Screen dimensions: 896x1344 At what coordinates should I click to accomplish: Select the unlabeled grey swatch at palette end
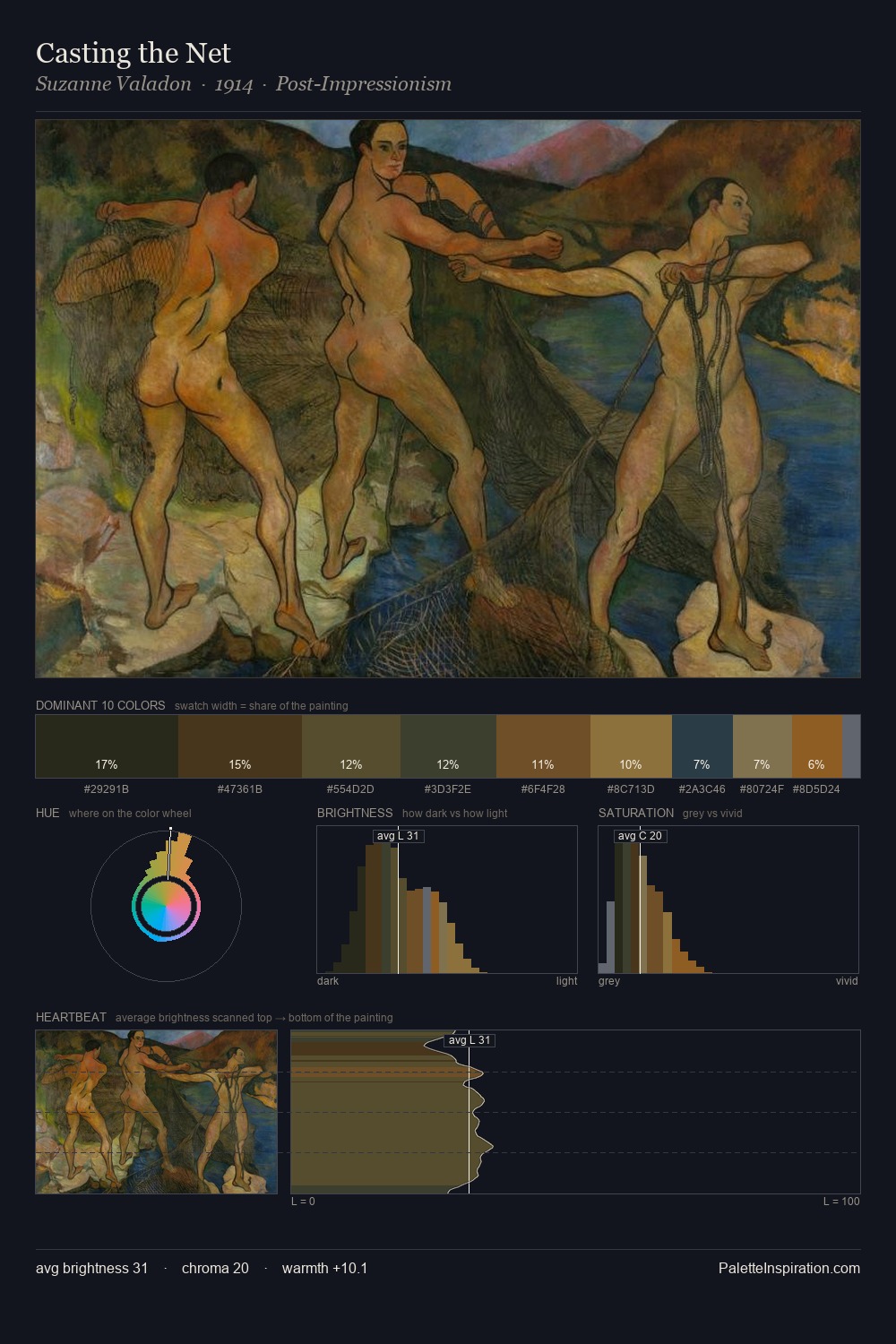851,746
